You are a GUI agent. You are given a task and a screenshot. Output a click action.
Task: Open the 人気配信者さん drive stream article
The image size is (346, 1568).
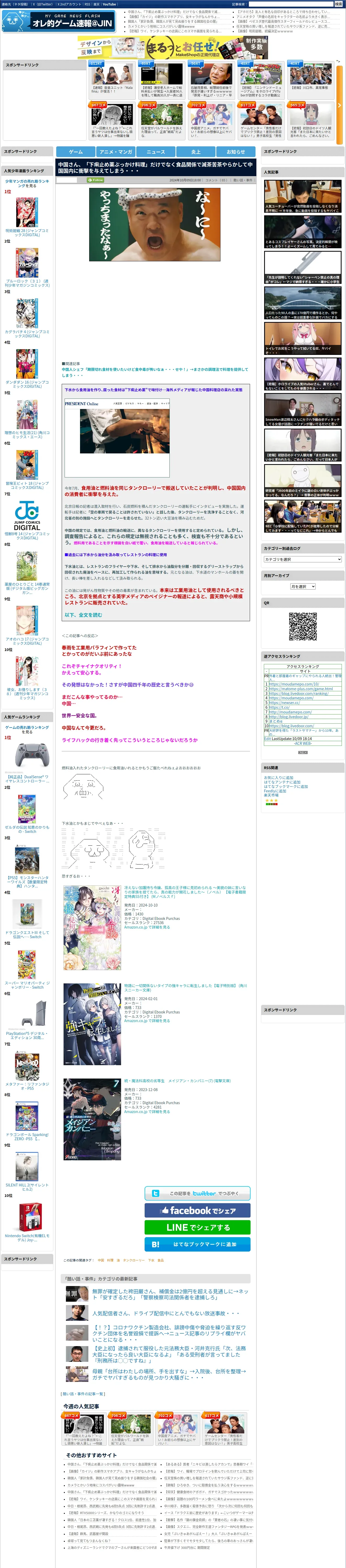point(166,1313)
